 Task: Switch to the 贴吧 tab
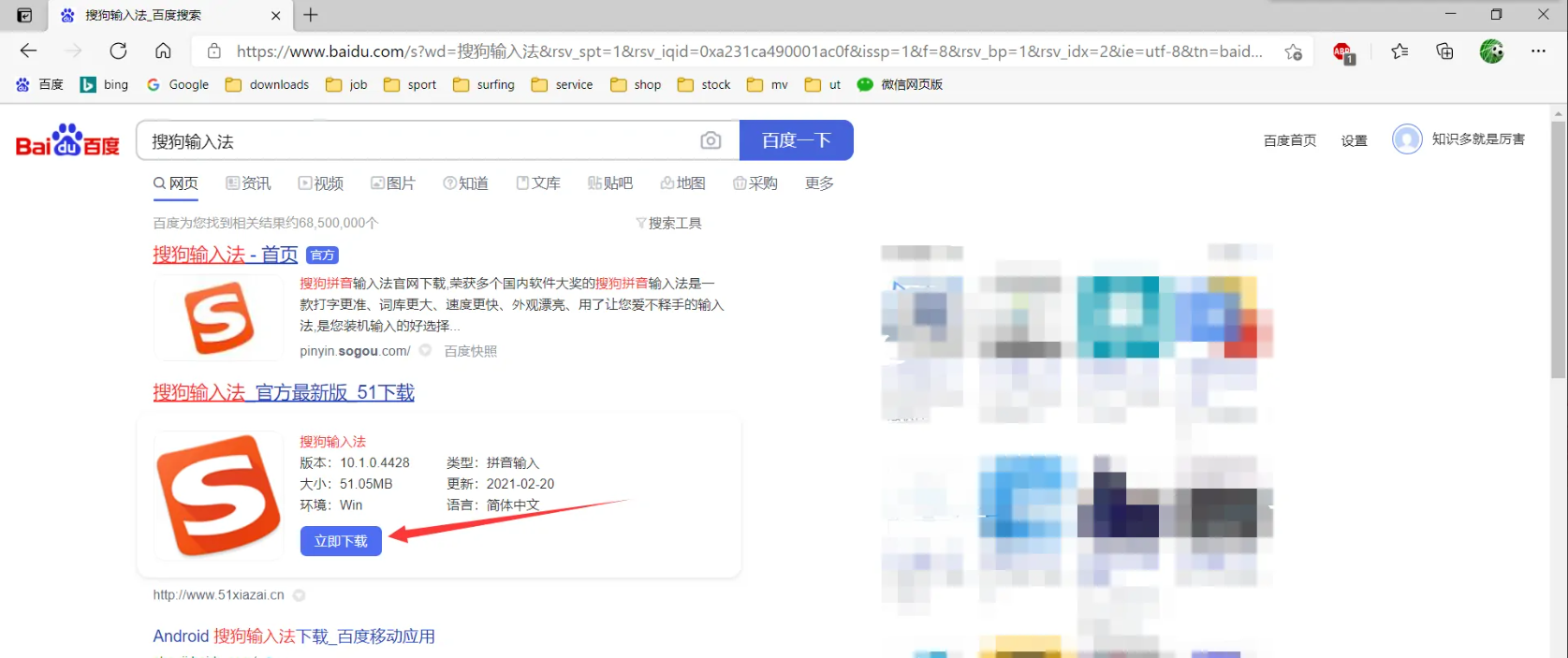click(x=610, y=183)
